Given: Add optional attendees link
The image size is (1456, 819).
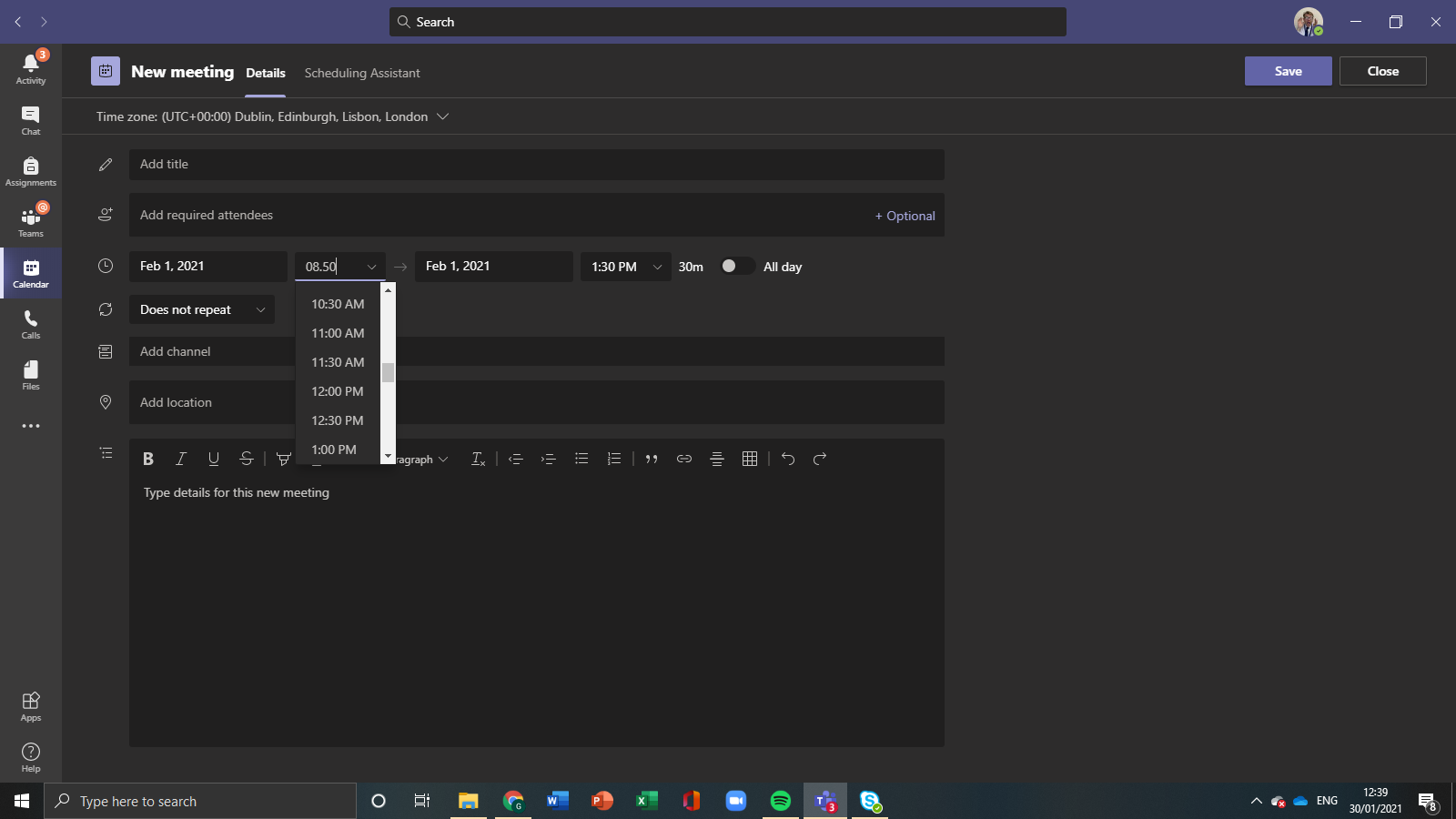Looking at the screenshot, I should click(x=905, y=216).
